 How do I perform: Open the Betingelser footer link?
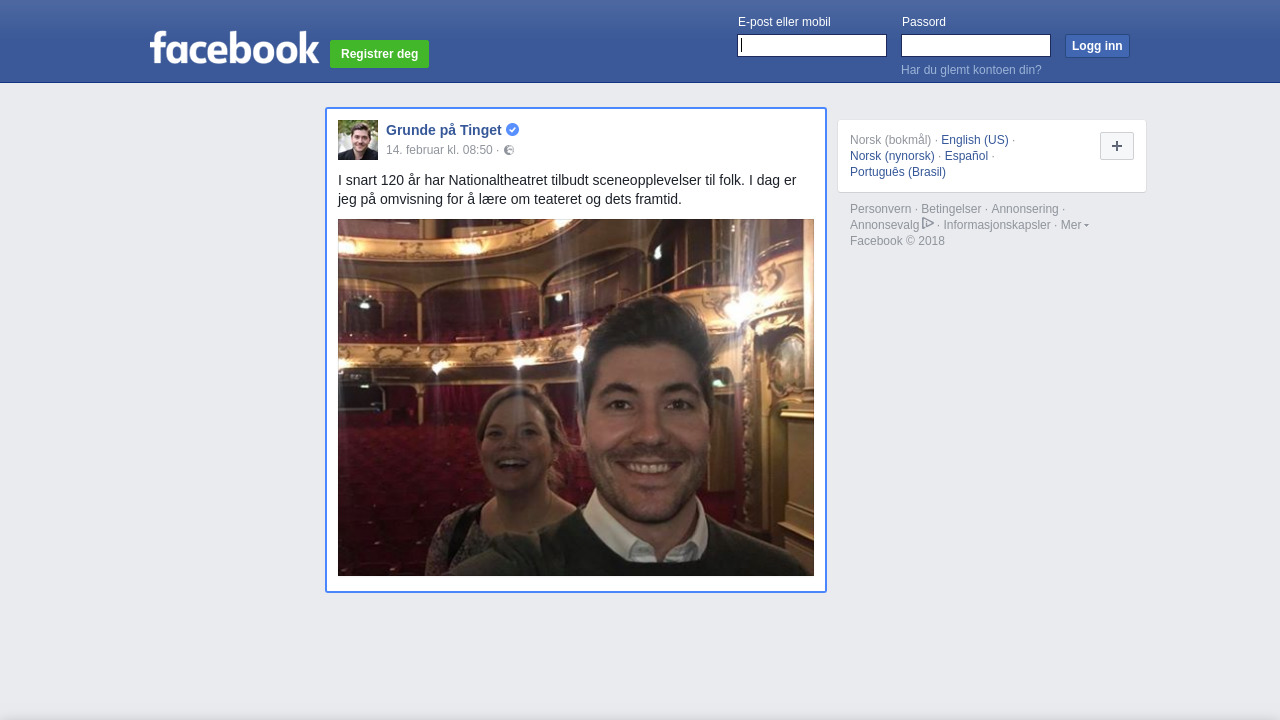pyautogui.click(x=951, y=209)
